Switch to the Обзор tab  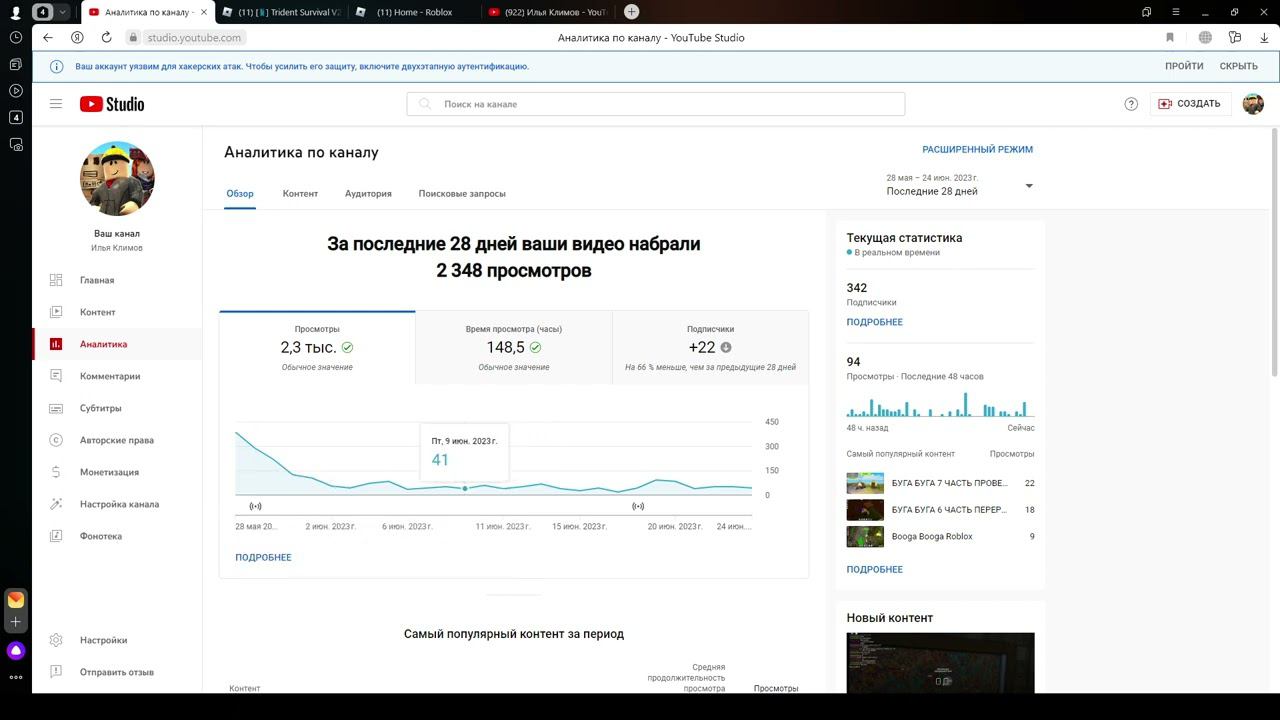(240, 193)
